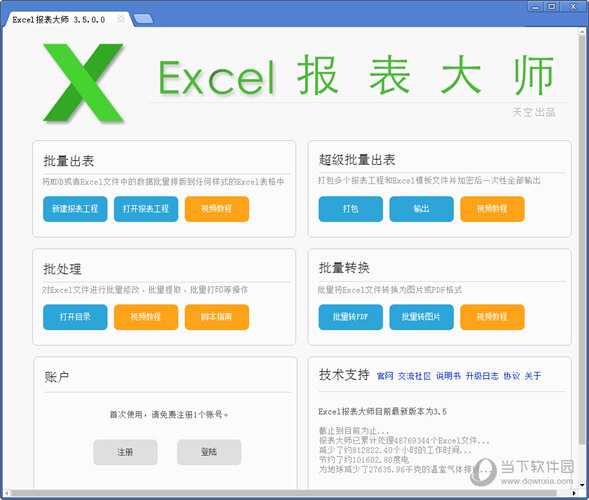Click 批量转图片 button
This screenshot has width=589, height=500.
click(421, 317)
